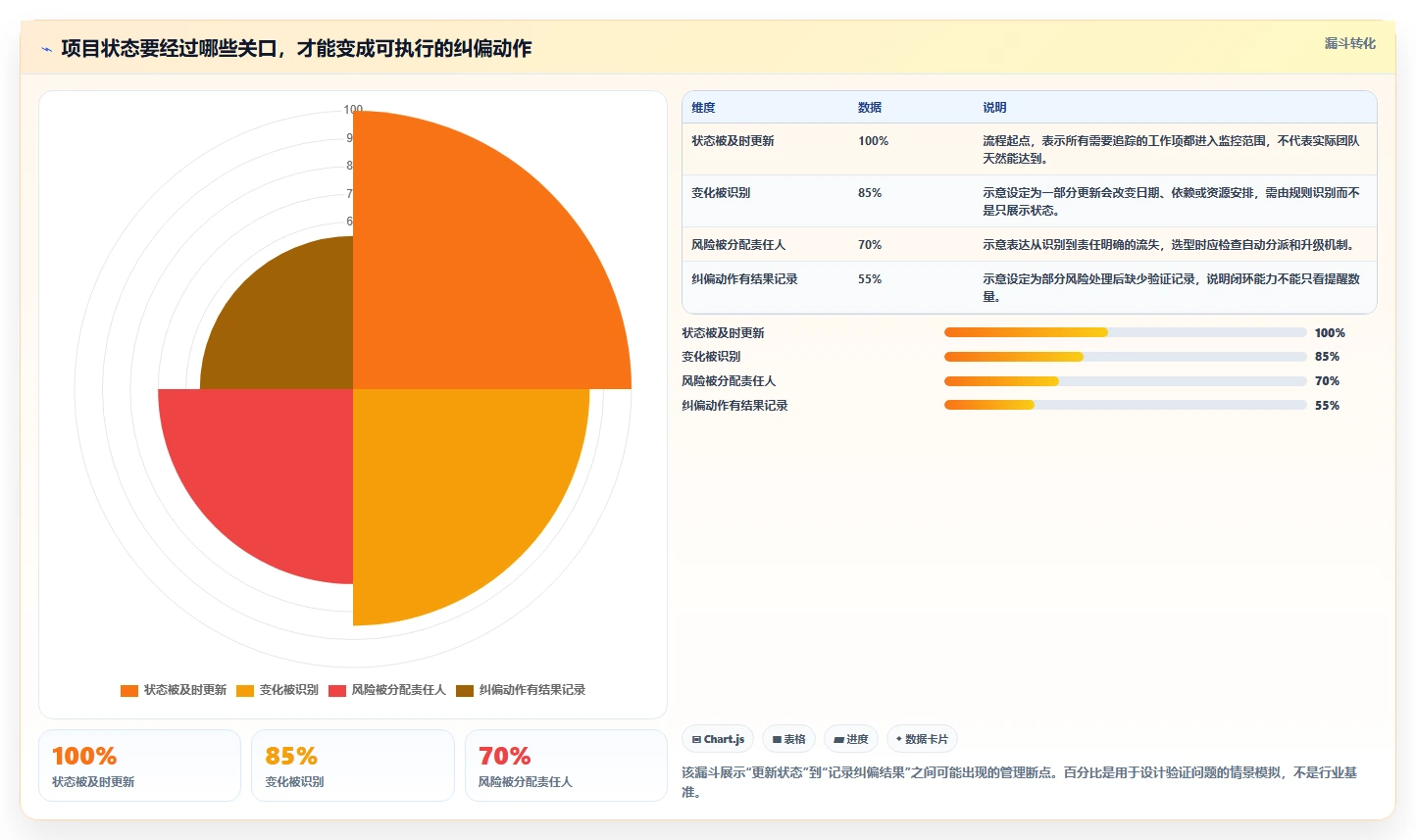Click the description starting 流程起点
1416x840 pixels.
pos(1171,150)
